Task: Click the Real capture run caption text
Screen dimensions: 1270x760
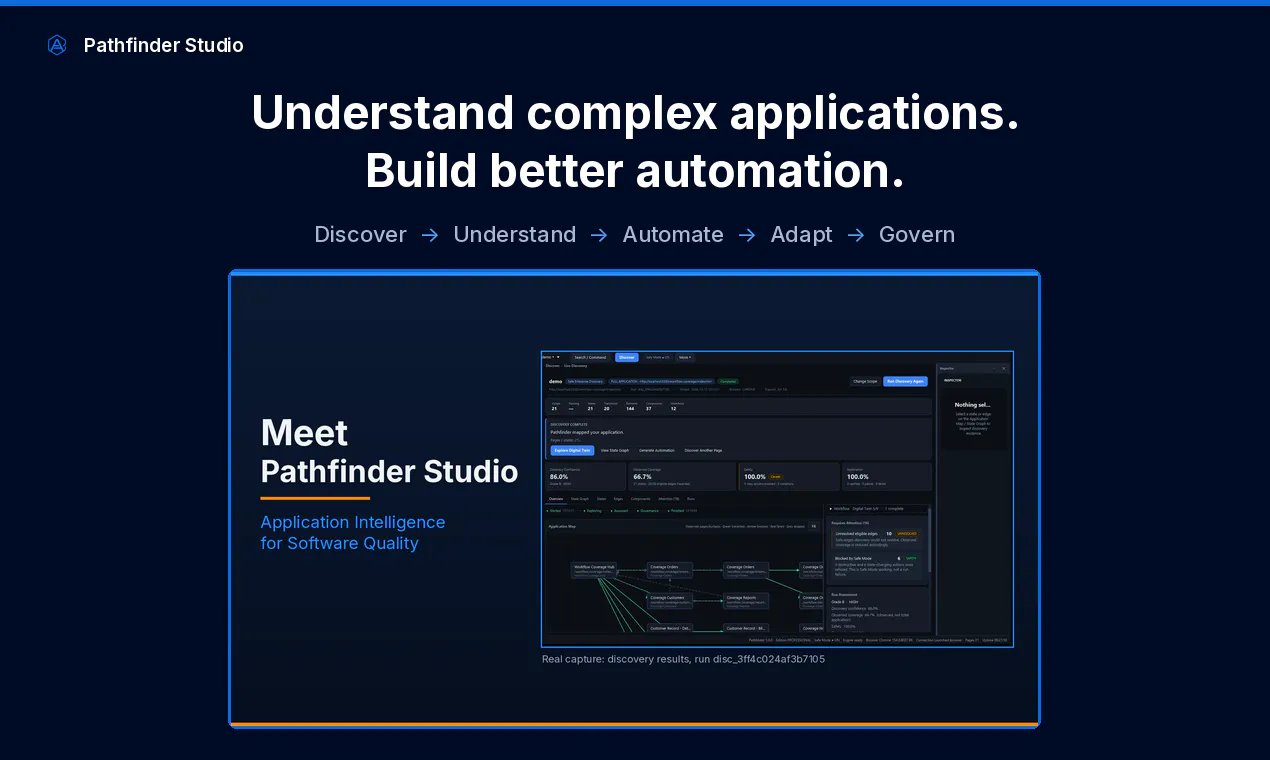Action: pos(683,659)
